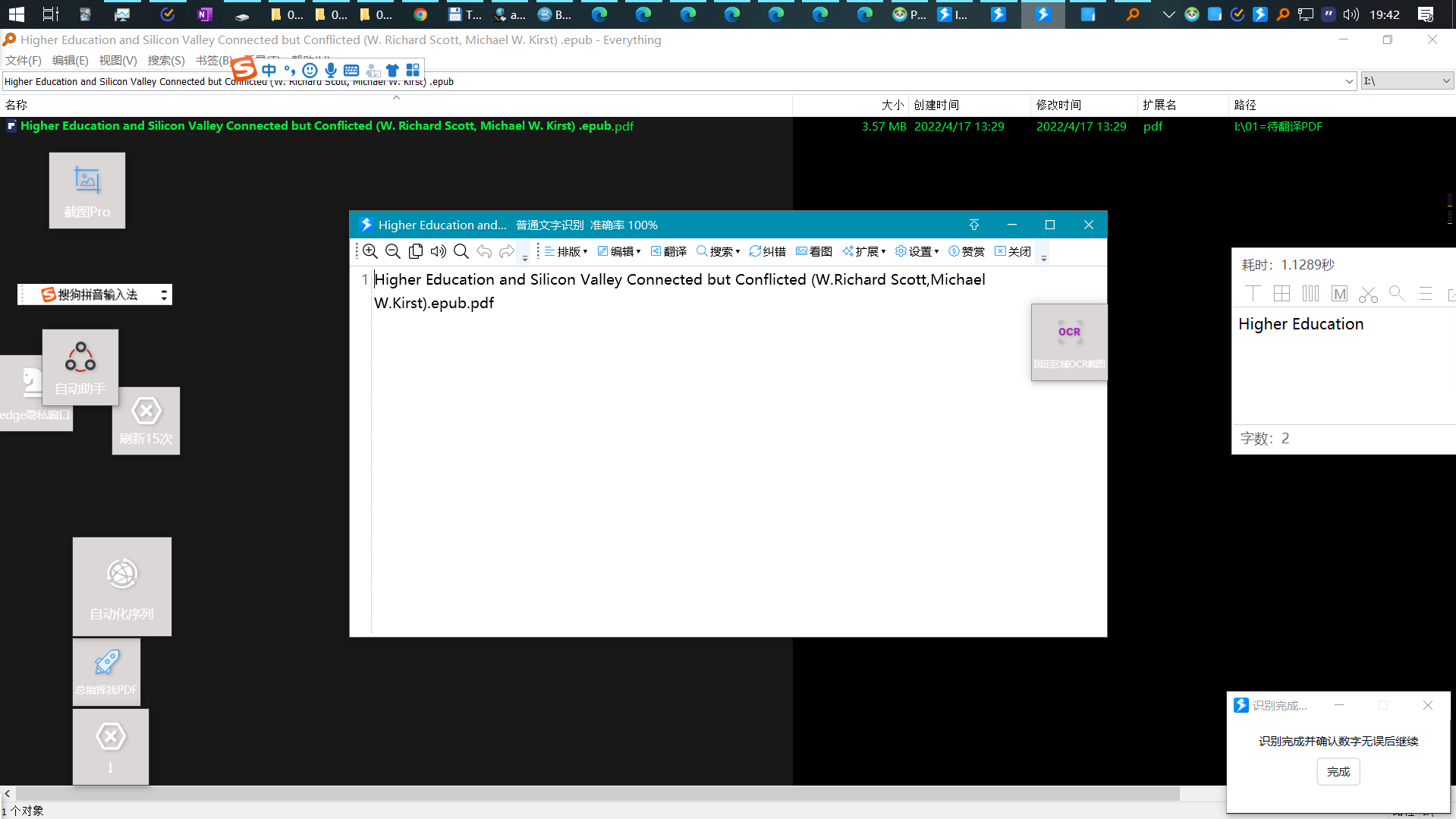Select the table grid icon in side panel
1456x819 pixels.
coord(1281,294)
